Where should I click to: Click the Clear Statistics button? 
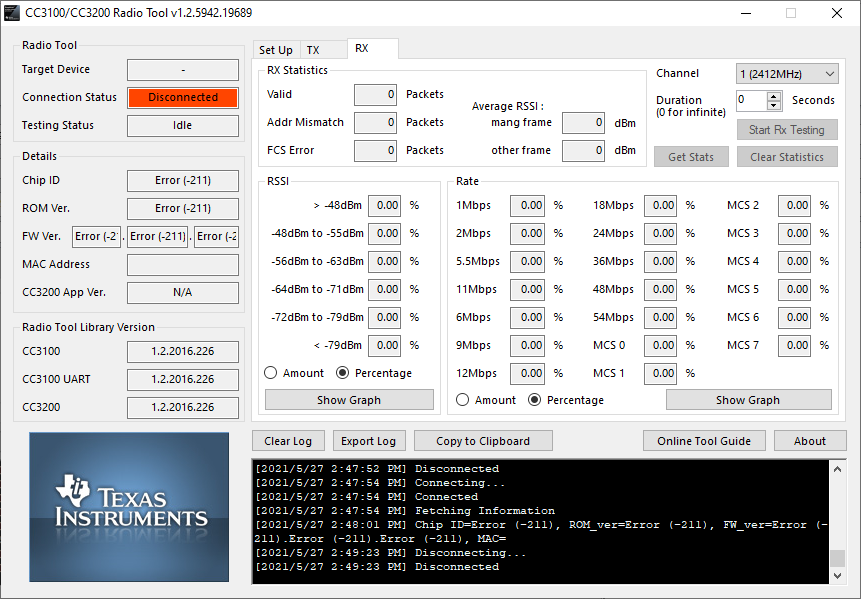[787, 157]
